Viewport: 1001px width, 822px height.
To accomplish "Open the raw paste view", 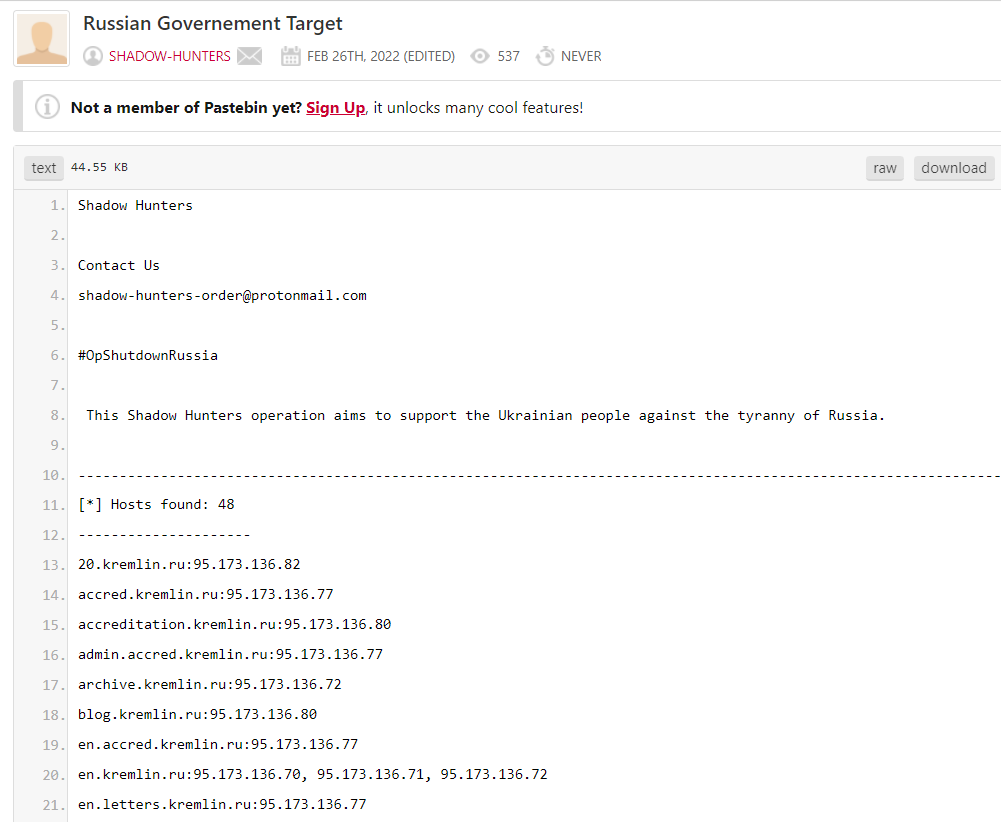I will point(885,168).
